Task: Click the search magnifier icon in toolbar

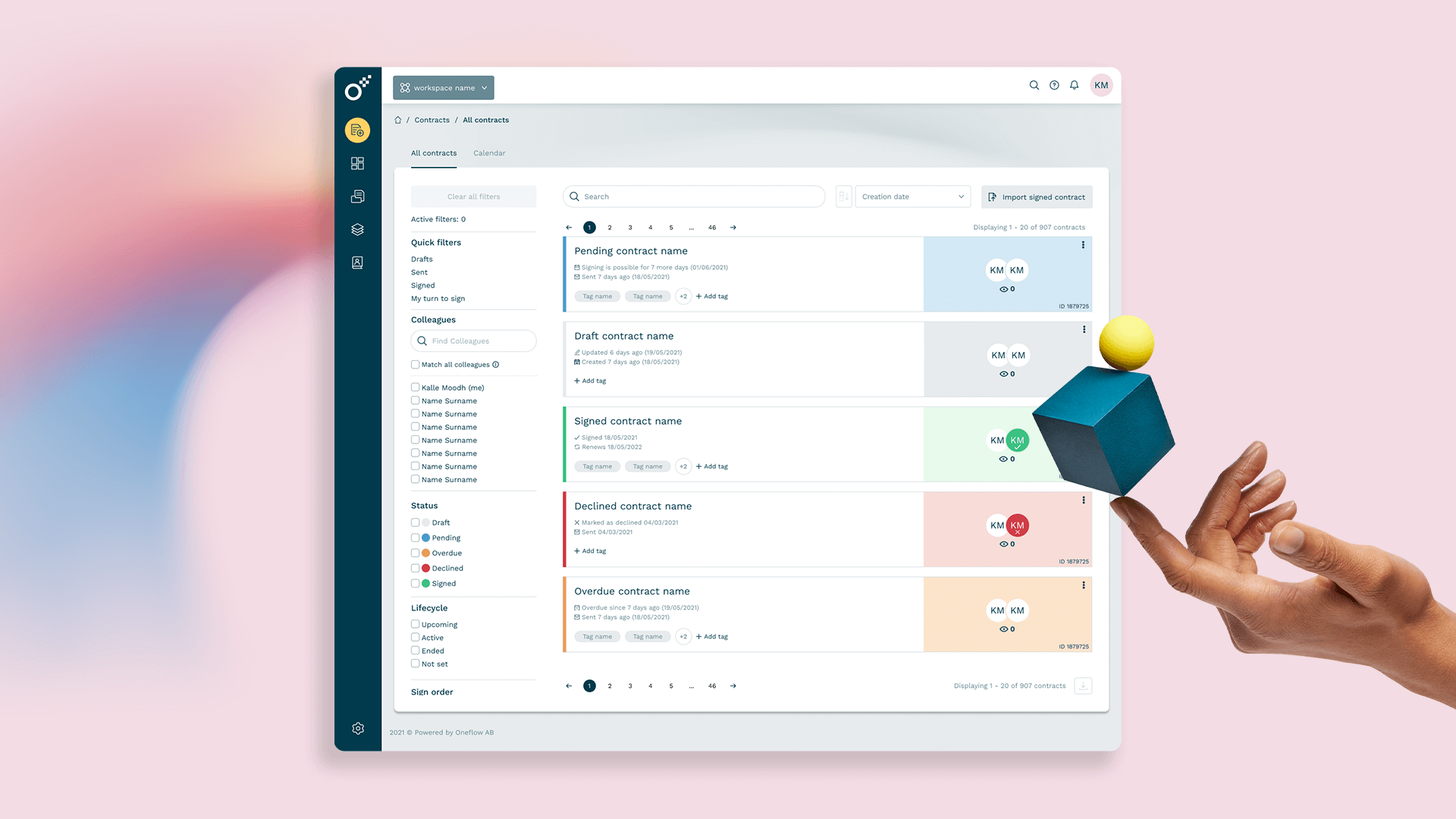Action: click(1034, 85)
